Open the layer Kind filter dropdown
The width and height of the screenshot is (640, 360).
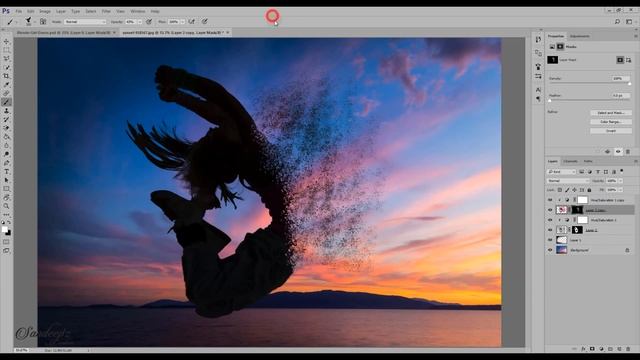(x=562, y=172)
